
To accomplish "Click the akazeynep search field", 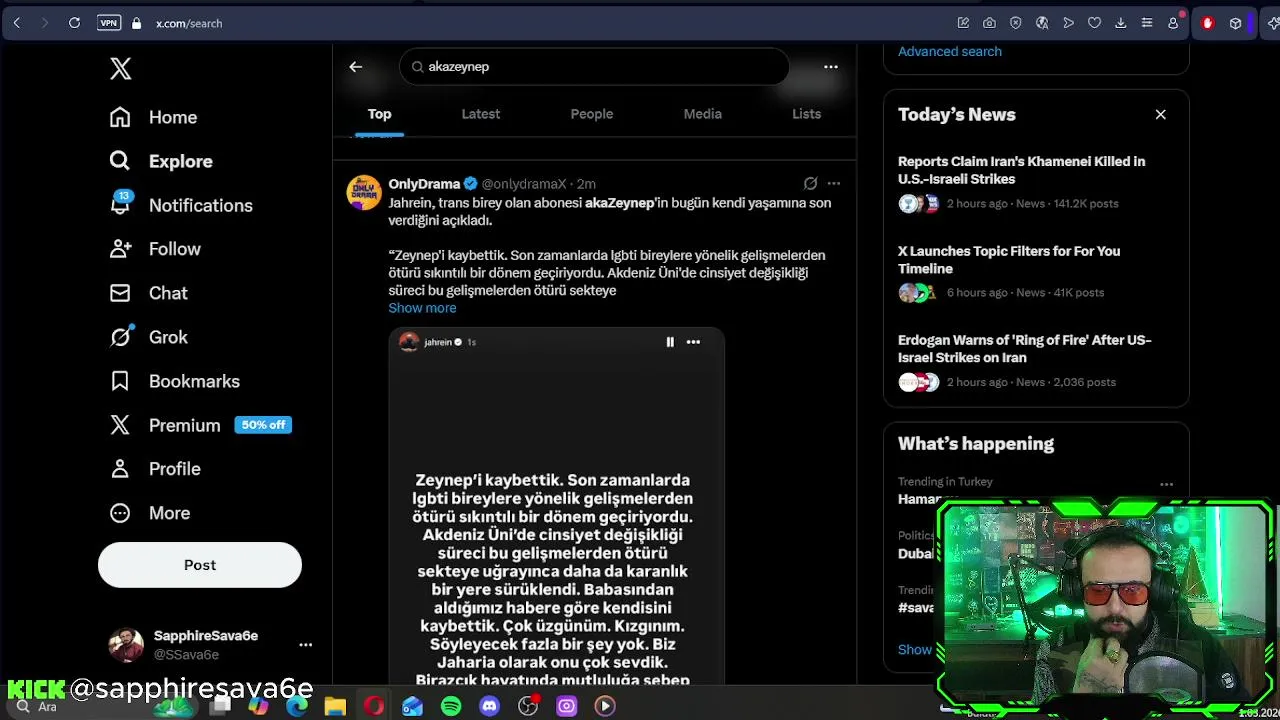I will click(x=594, y=67).
